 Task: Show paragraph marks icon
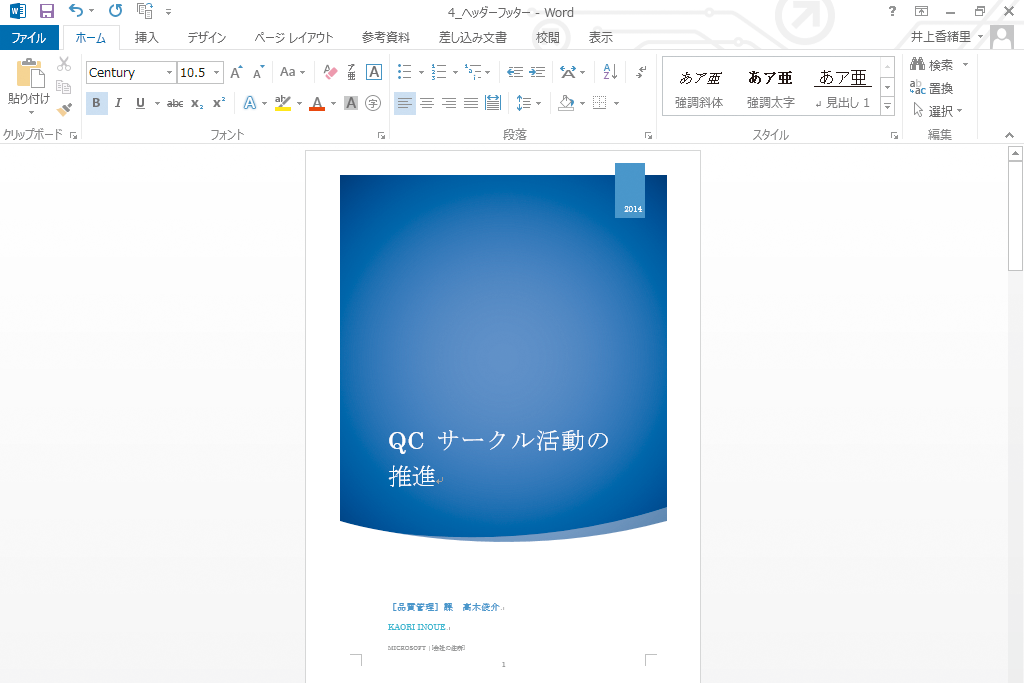pyautogui.click(x=641, y=72)
